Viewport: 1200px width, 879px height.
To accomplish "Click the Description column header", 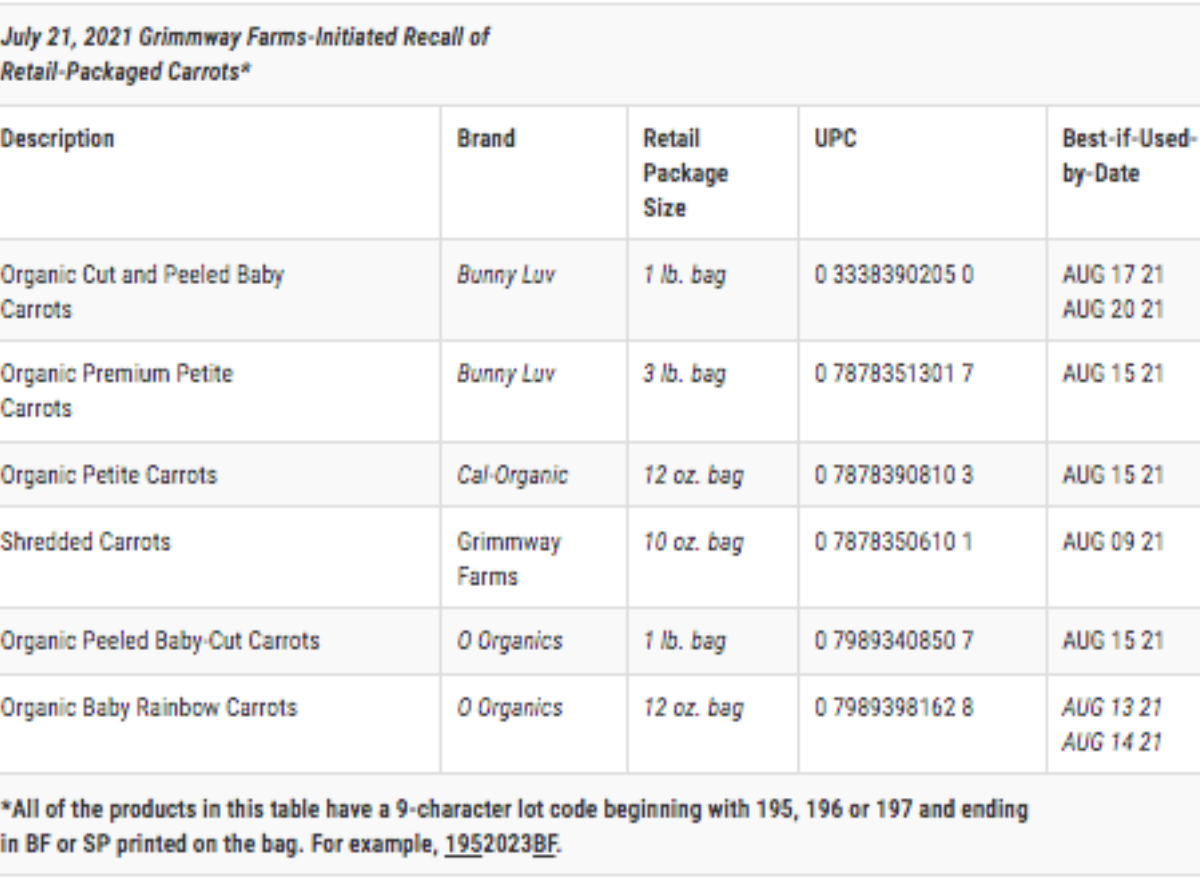I will pos(57,139).
